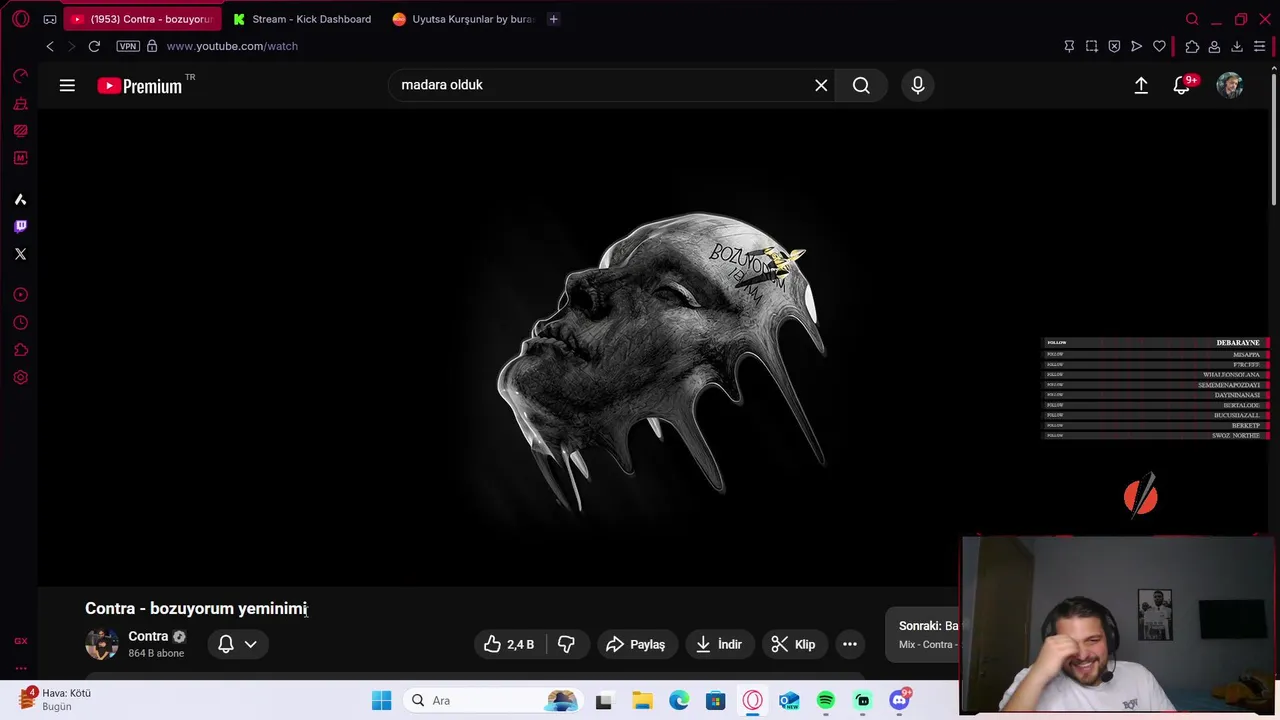The width and height of the screenshot is (1280, 720).
Task: Open History clock in sidebar
Action: tap(20, 323)
